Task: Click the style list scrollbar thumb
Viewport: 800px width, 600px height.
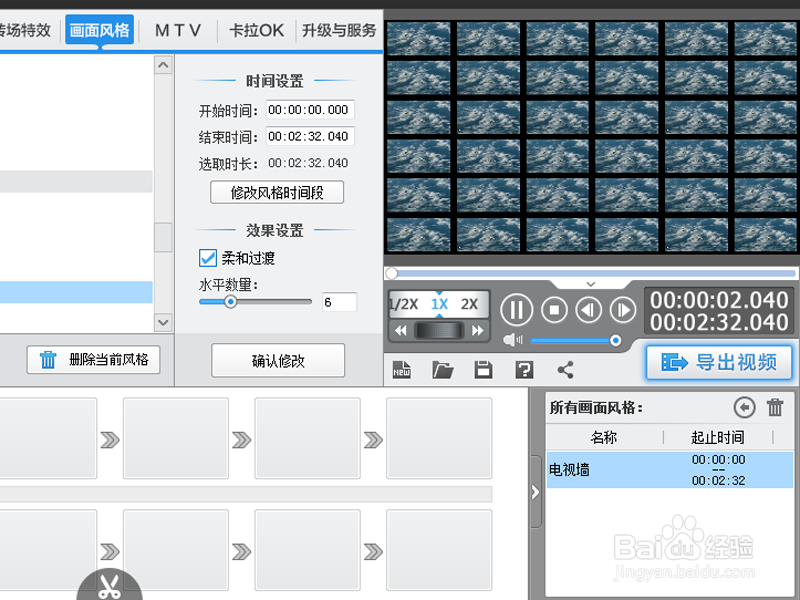Action: [x=163, y=237]
